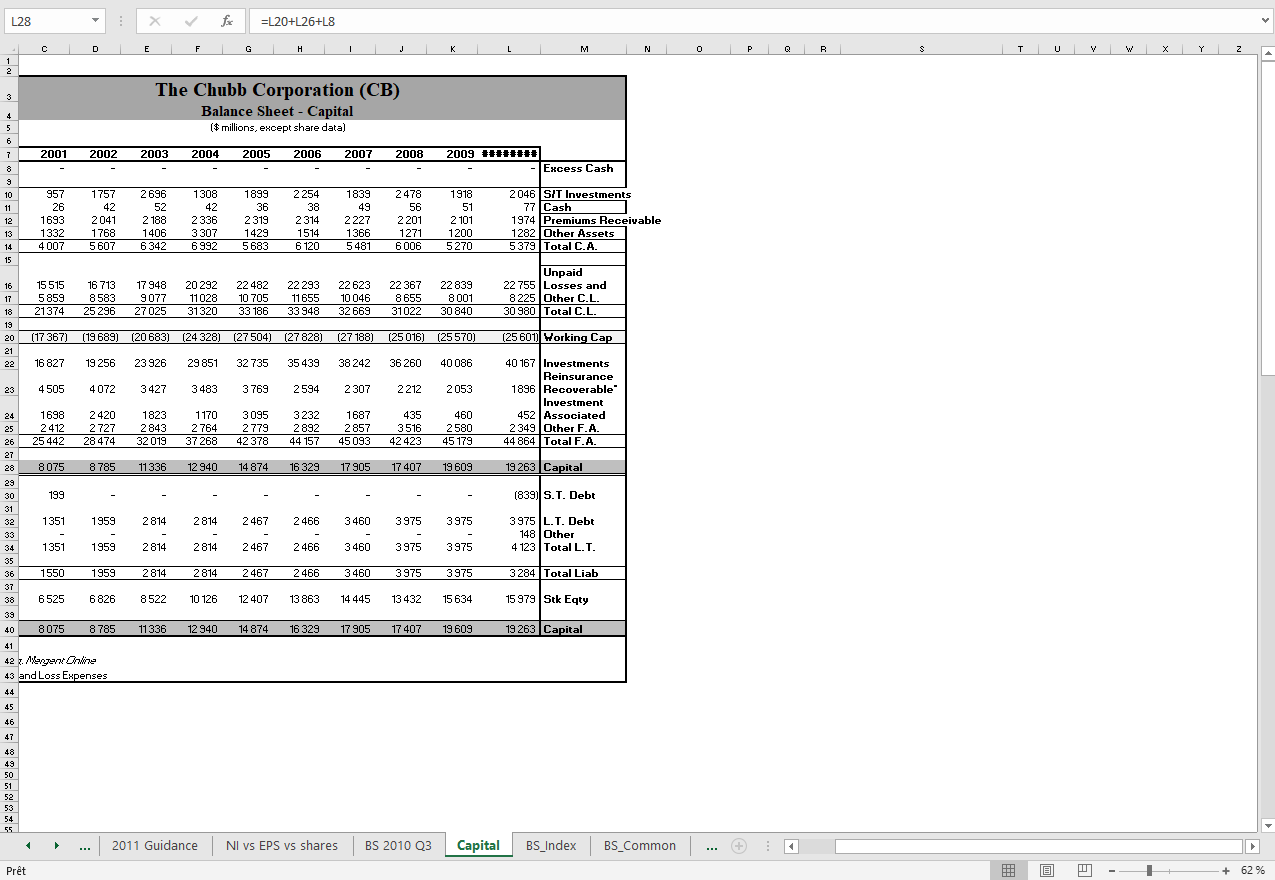Screen dimensions: 1275x880
Task: Switch to Normal view in status bar
Action: click(x=1009, y=871)
